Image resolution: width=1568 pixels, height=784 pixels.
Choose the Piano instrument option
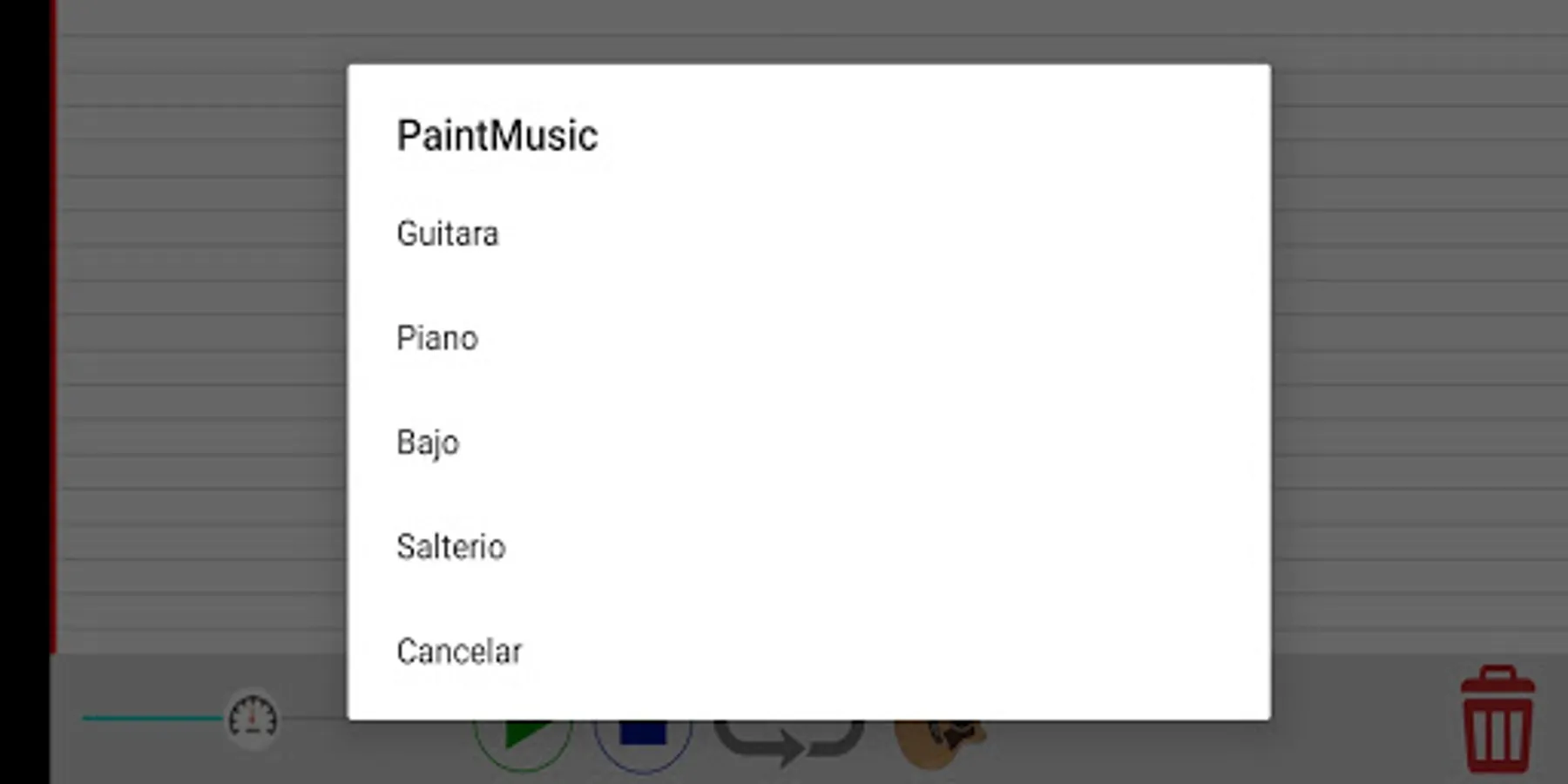coord(808,338)
